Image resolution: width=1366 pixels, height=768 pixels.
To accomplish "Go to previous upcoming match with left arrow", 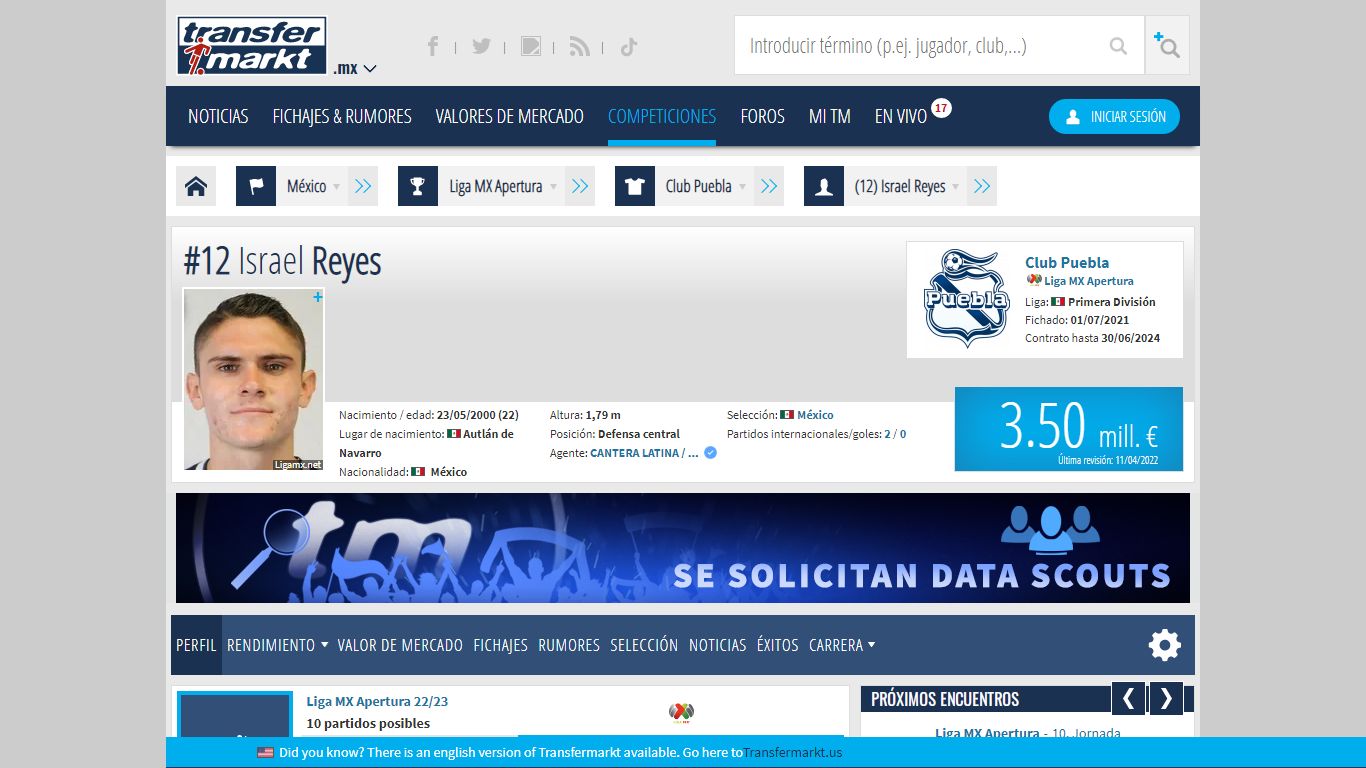I will click(x=1128, y=698).
